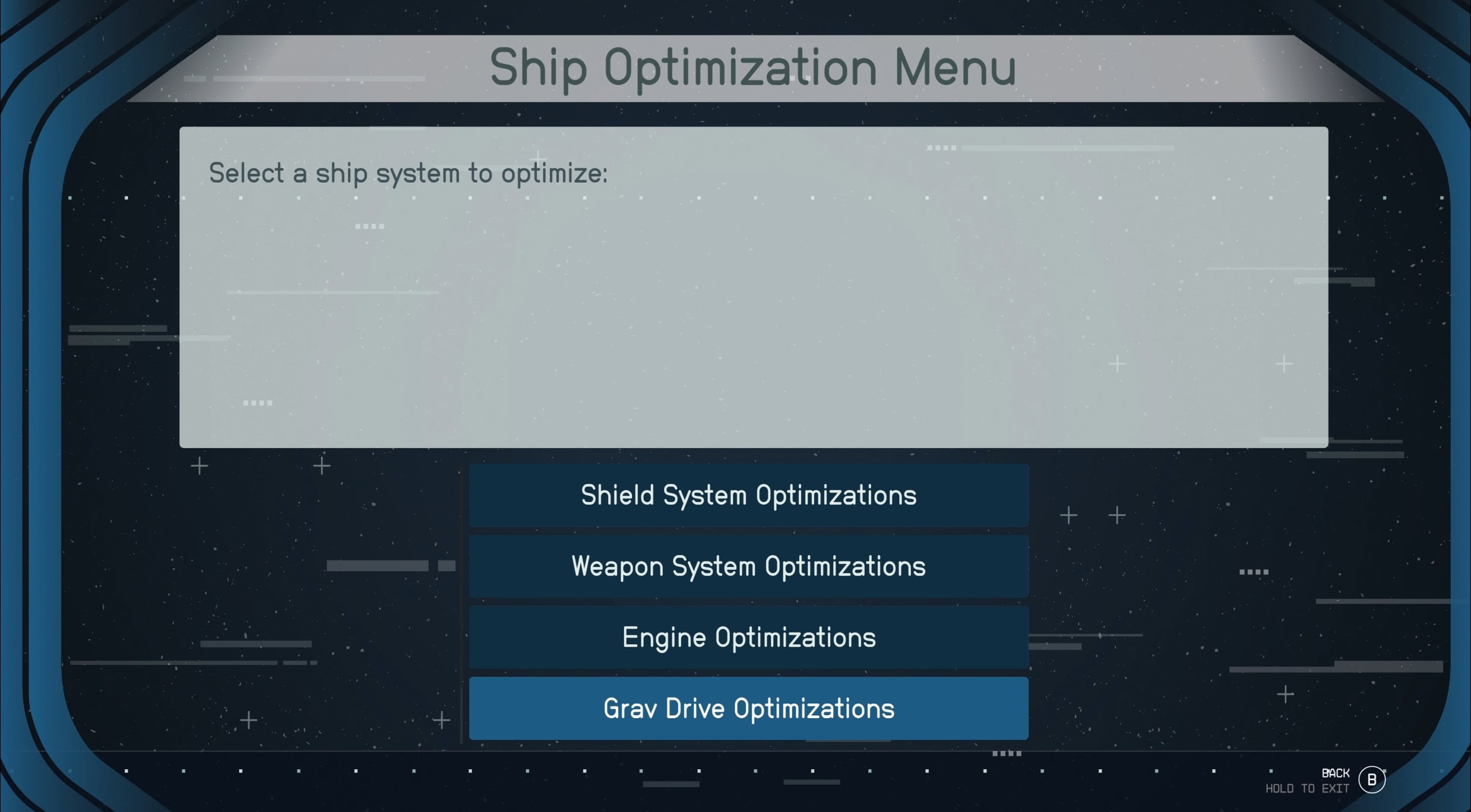Click the 'Select a ship system' prompt
1471x812 pixels.
[408, 173]
